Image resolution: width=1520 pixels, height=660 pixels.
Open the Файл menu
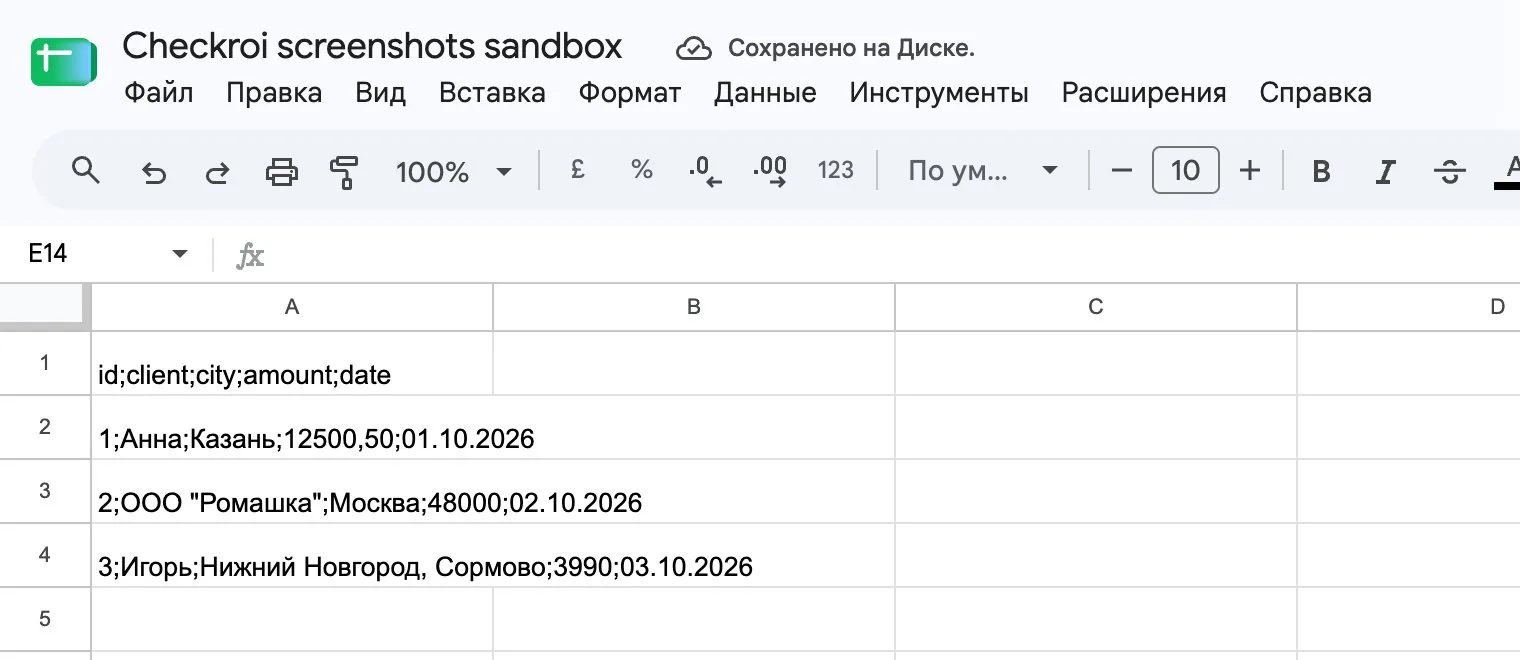pos(159,93)
